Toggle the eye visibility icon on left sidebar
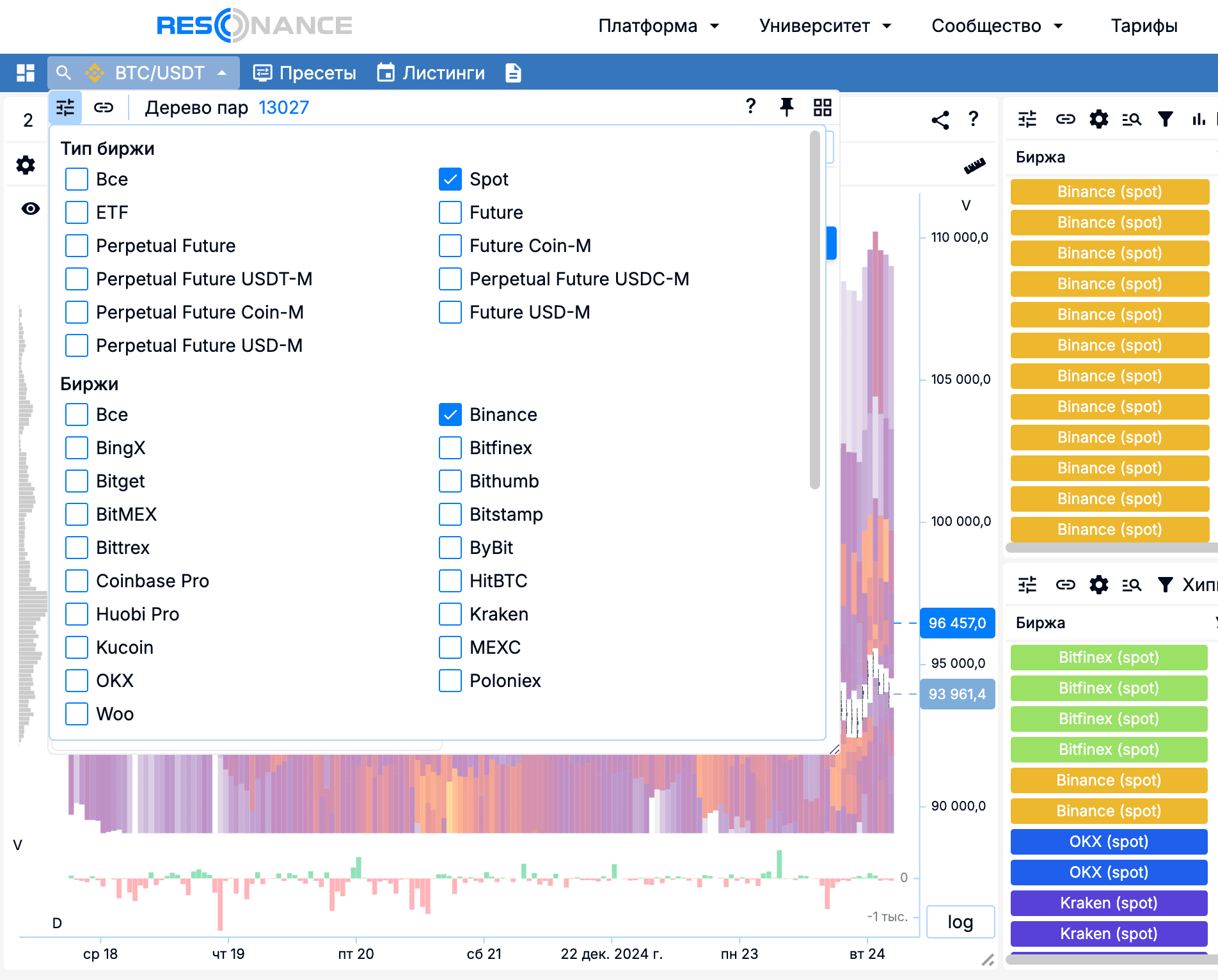Image resolution: width=1218 pixels, height=980 pixels. coord(30,209)
